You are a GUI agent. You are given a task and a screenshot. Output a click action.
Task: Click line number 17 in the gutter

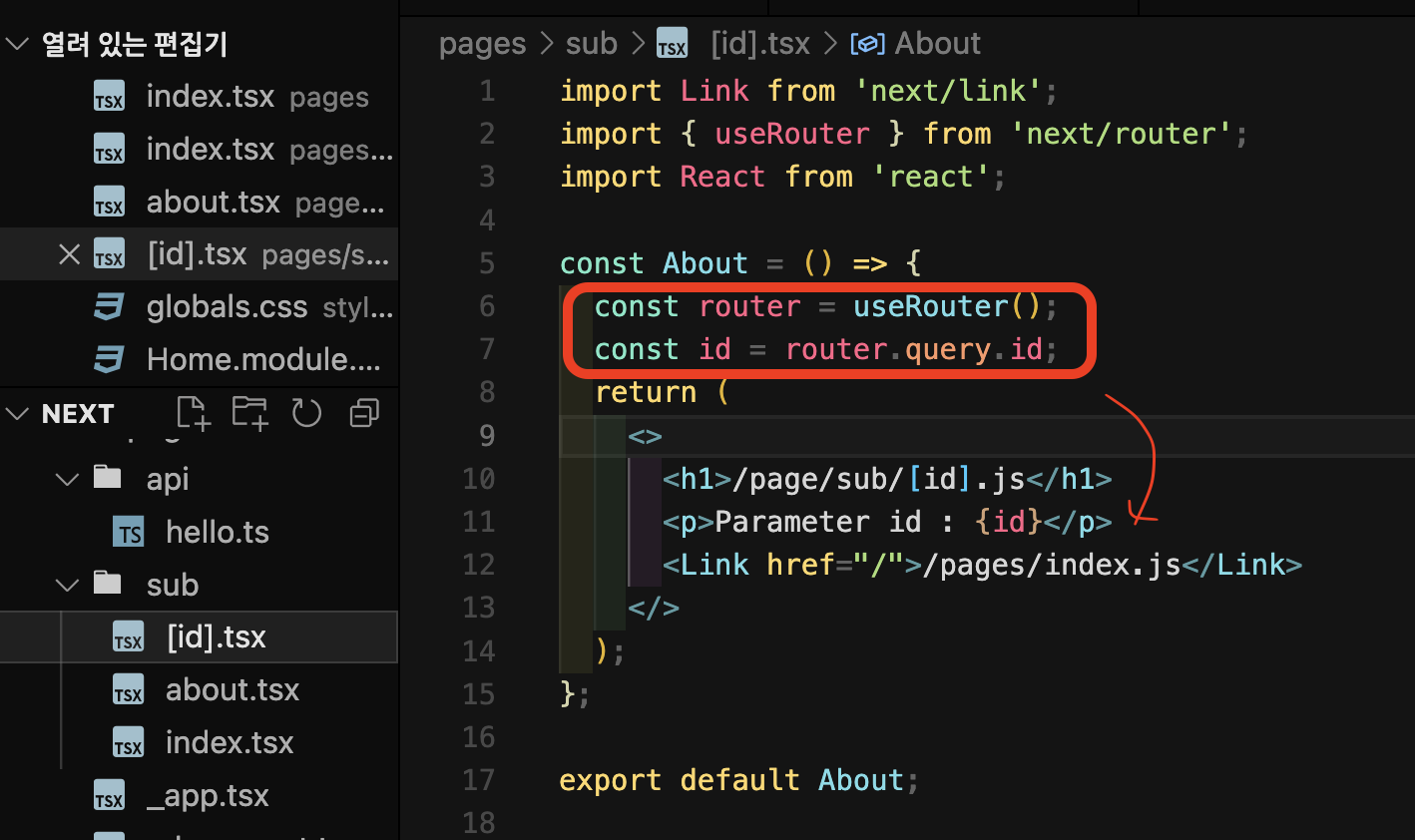(479, 779)
